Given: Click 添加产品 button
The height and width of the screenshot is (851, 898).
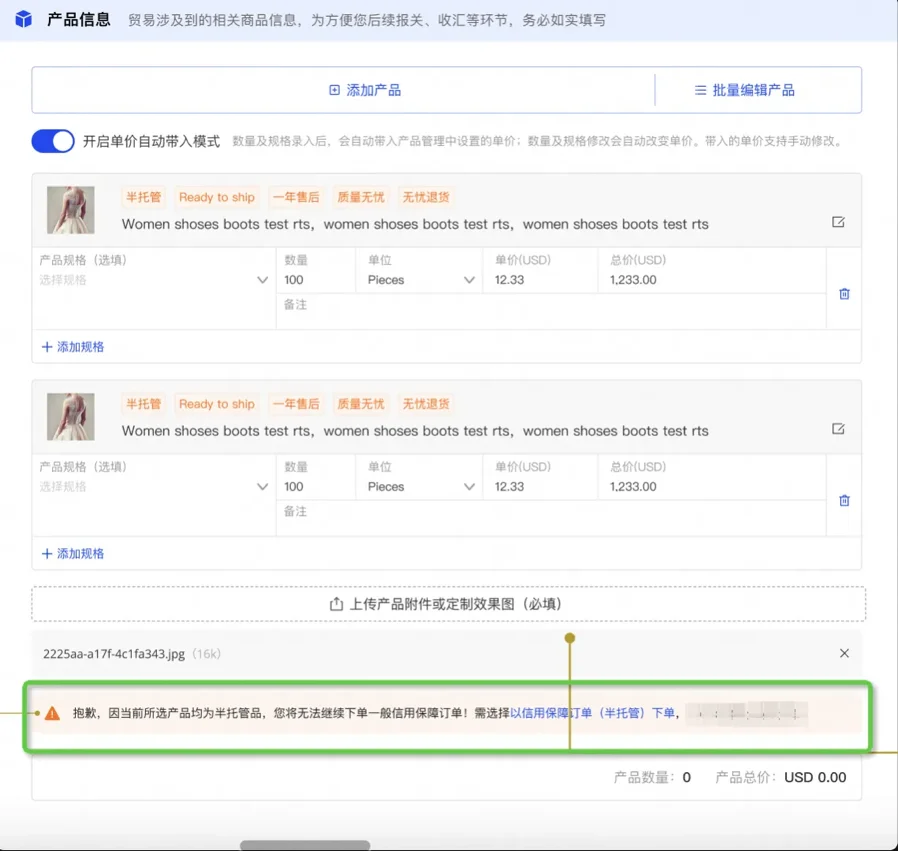Looking at the screenshot, I should click(x=365, y=90).
